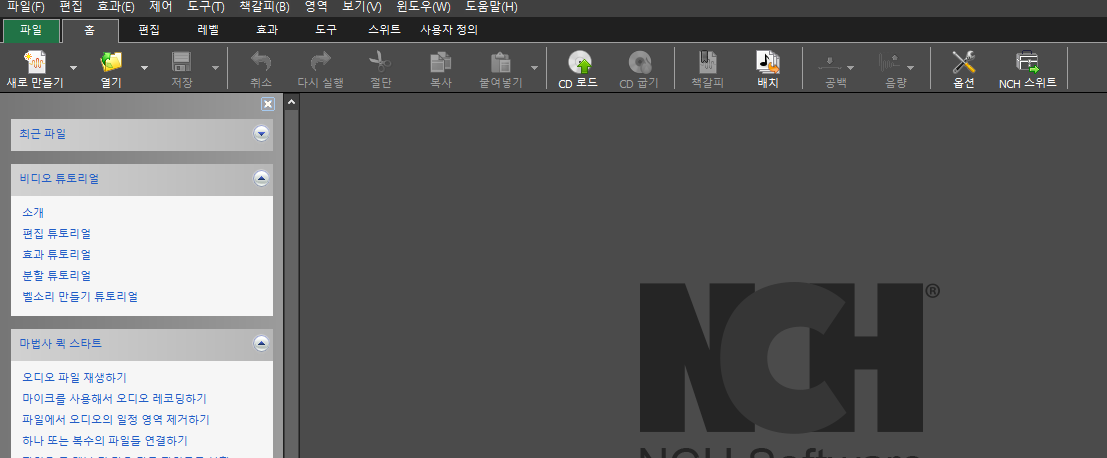Viewport: 1107px width, 458px height.
Task: Open the 보기(V) menu
Action: coord(361,7)
